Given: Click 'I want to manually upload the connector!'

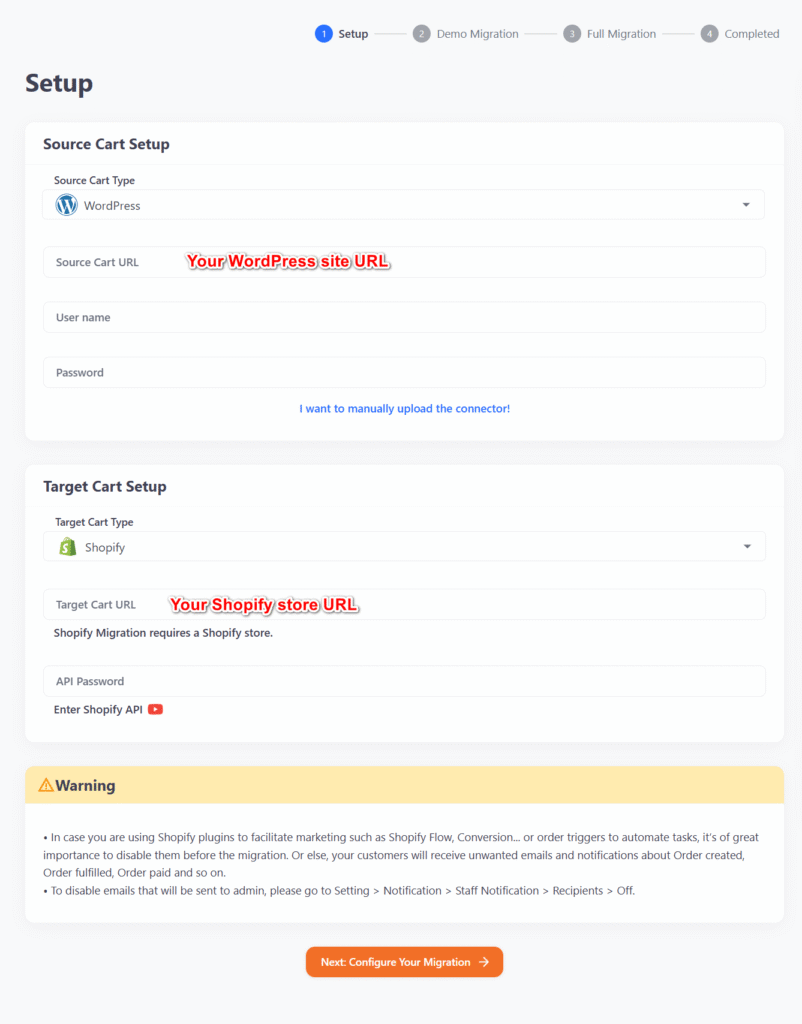Looking at the screenshot, I should coord(404,408).
